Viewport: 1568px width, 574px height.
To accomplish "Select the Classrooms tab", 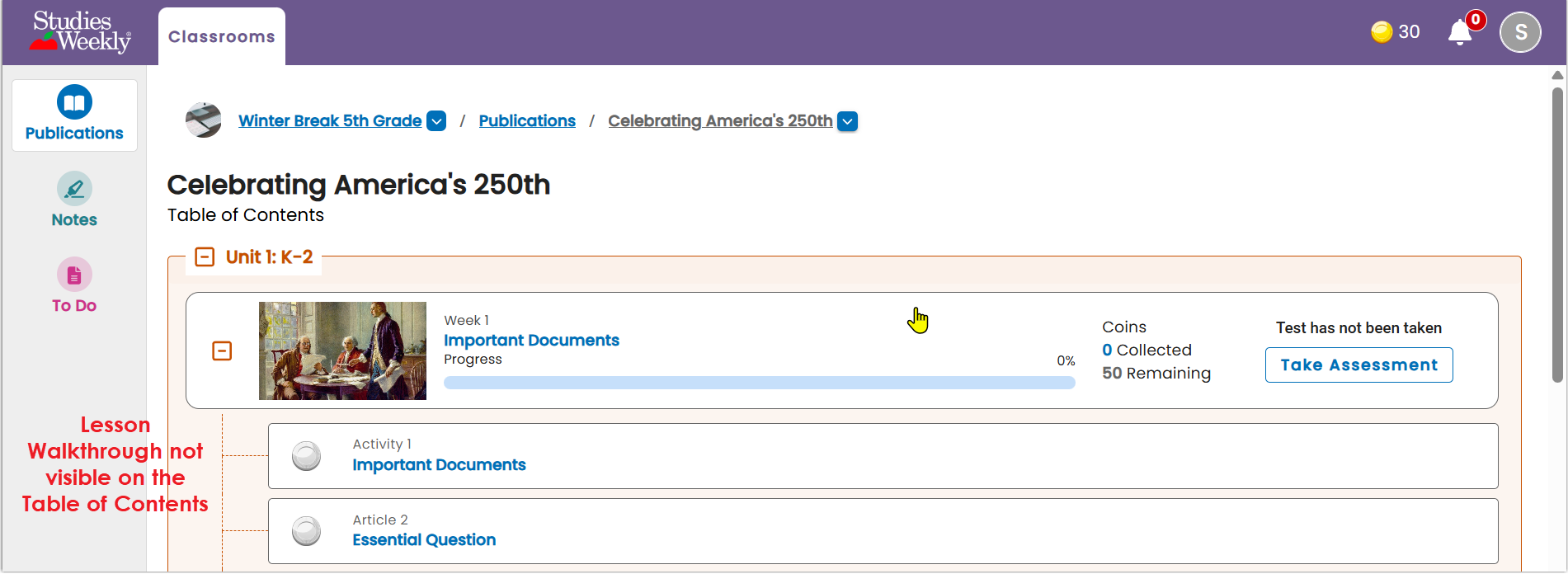I will pos(222,36).
